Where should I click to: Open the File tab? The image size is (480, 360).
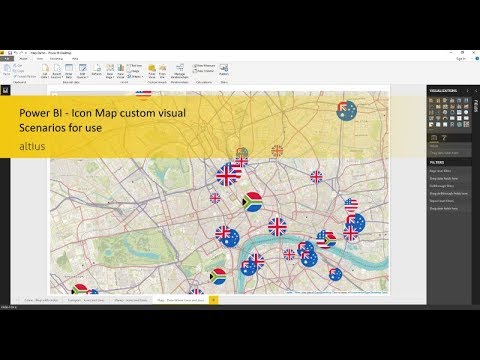coord(6,59)
